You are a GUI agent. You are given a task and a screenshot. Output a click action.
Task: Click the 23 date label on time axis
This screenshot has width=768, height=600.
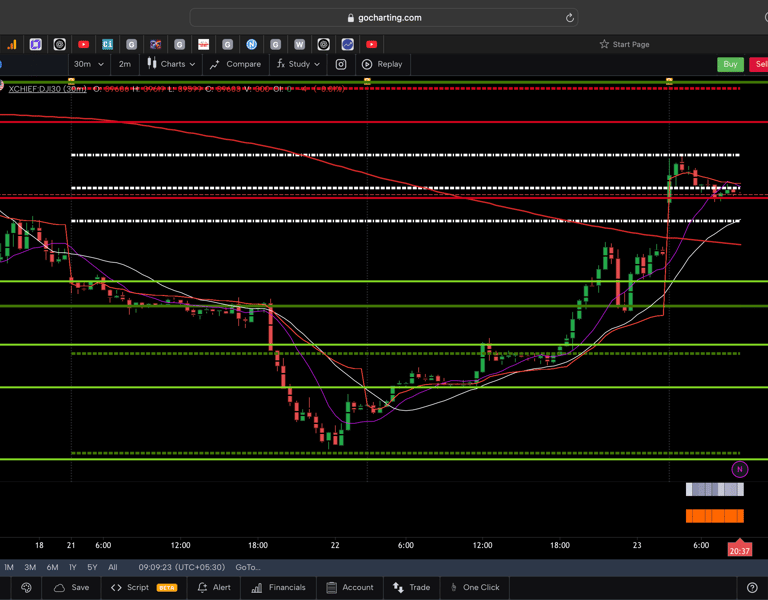(x=637, y=545)
